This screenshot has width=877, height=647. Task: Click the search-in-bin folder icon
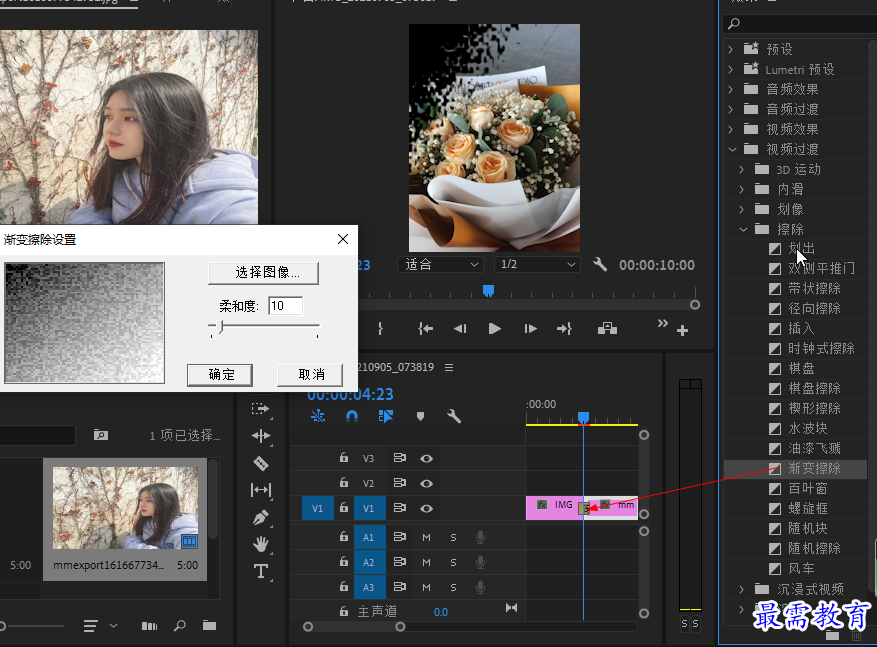(101, 435)
